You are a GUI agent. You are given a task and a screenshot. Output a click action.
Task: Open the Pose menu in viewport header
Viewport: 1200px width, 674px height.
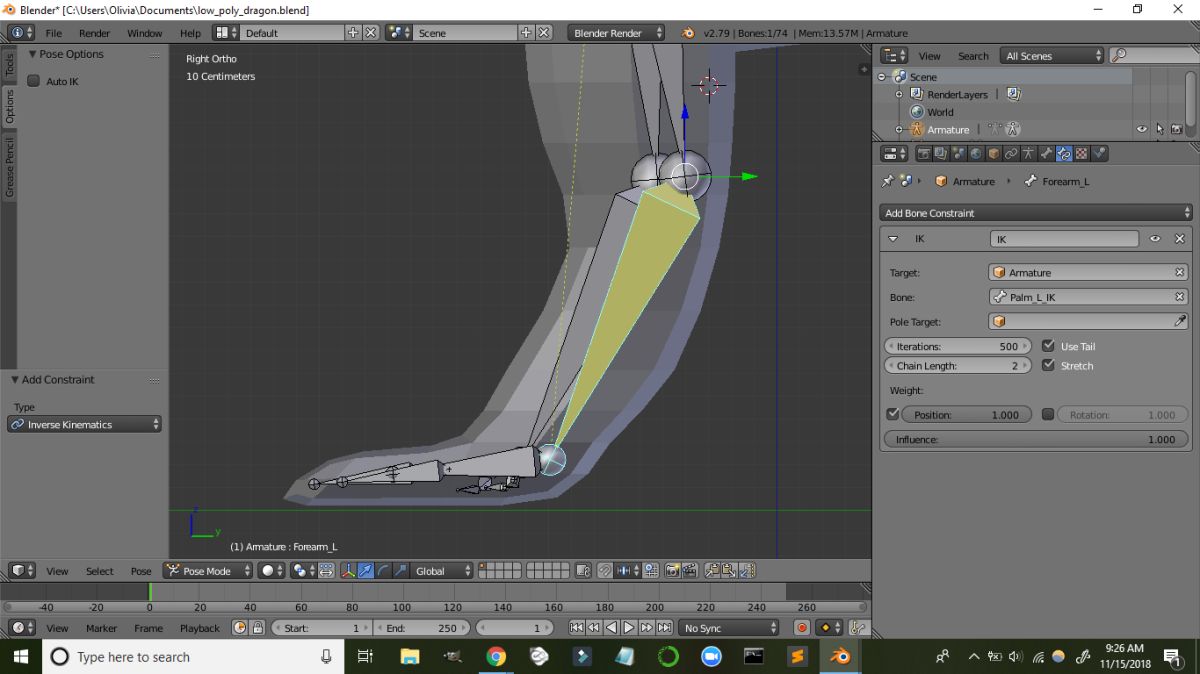[x=141, y=571]
